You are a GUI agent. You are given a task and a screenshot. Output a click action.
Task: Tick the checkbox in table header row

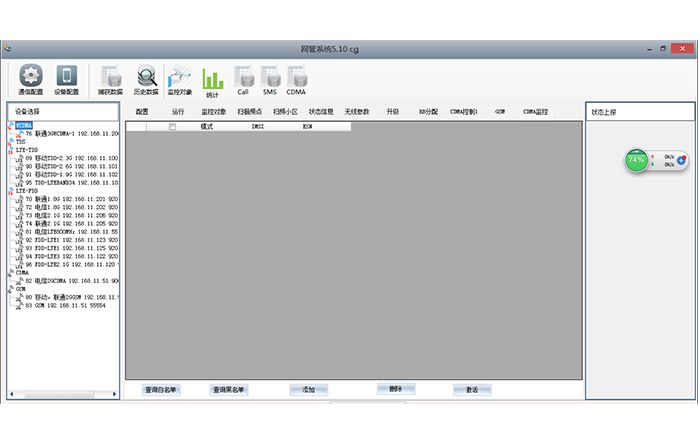[x=172, y=127]
